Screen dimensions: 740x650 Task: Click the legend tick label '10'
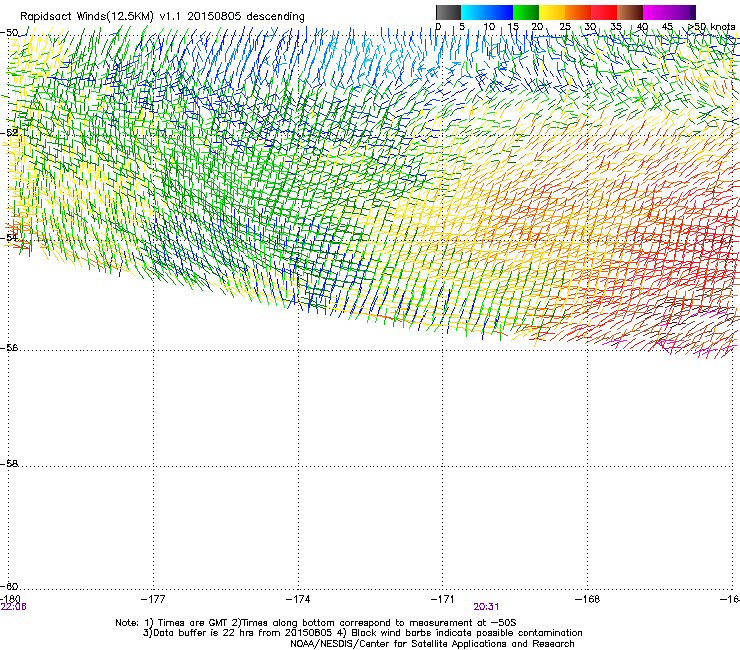[x=489, y=27]
